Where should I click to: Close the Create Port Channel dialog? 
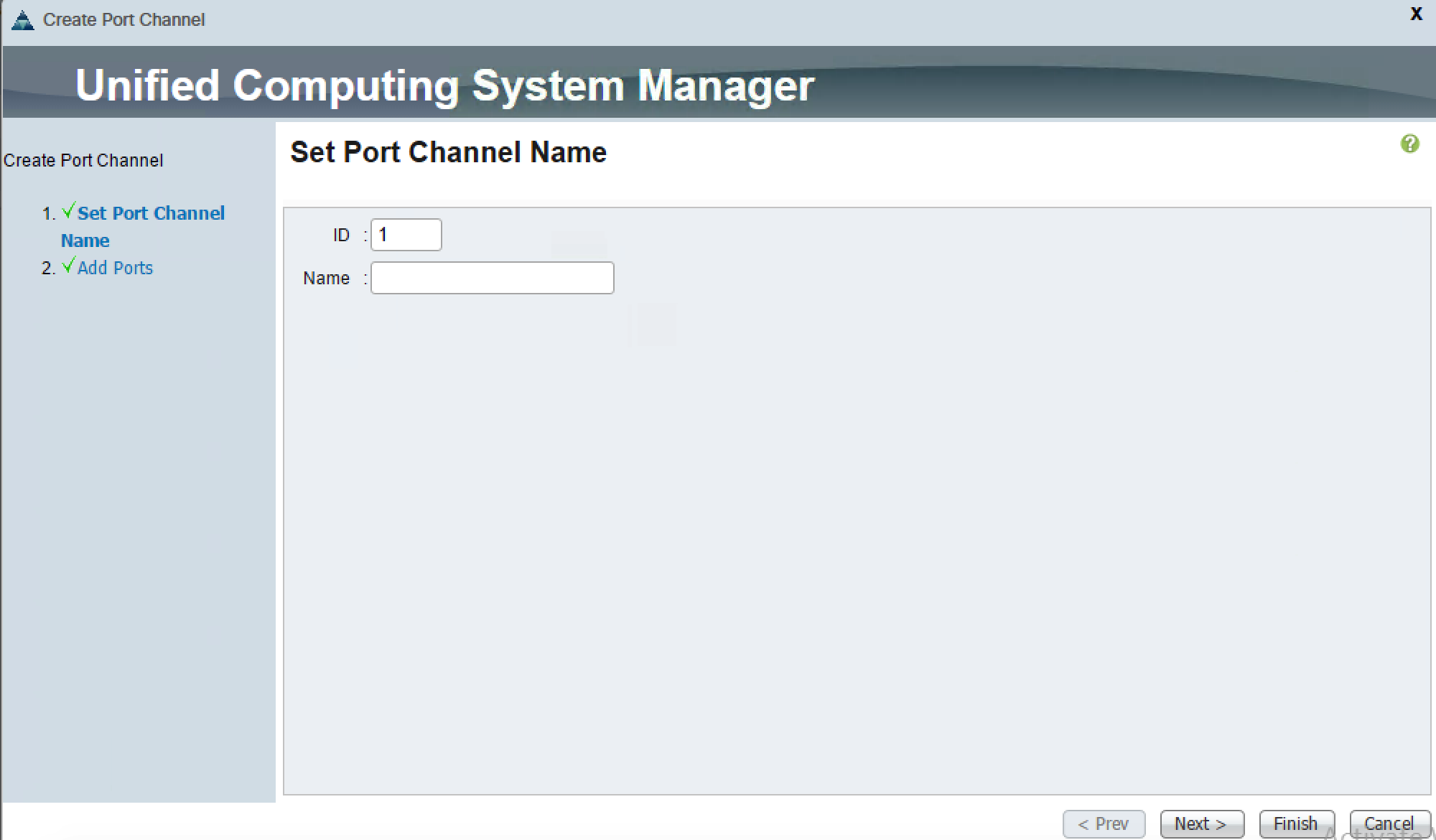1416,14
